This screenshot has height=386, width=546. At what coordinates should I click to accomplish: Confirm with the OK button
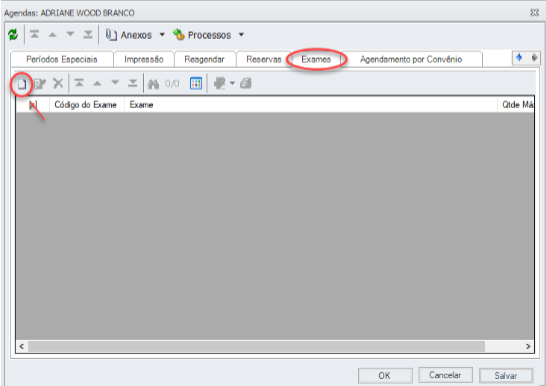pyautogui.click(x=385, y=376)
